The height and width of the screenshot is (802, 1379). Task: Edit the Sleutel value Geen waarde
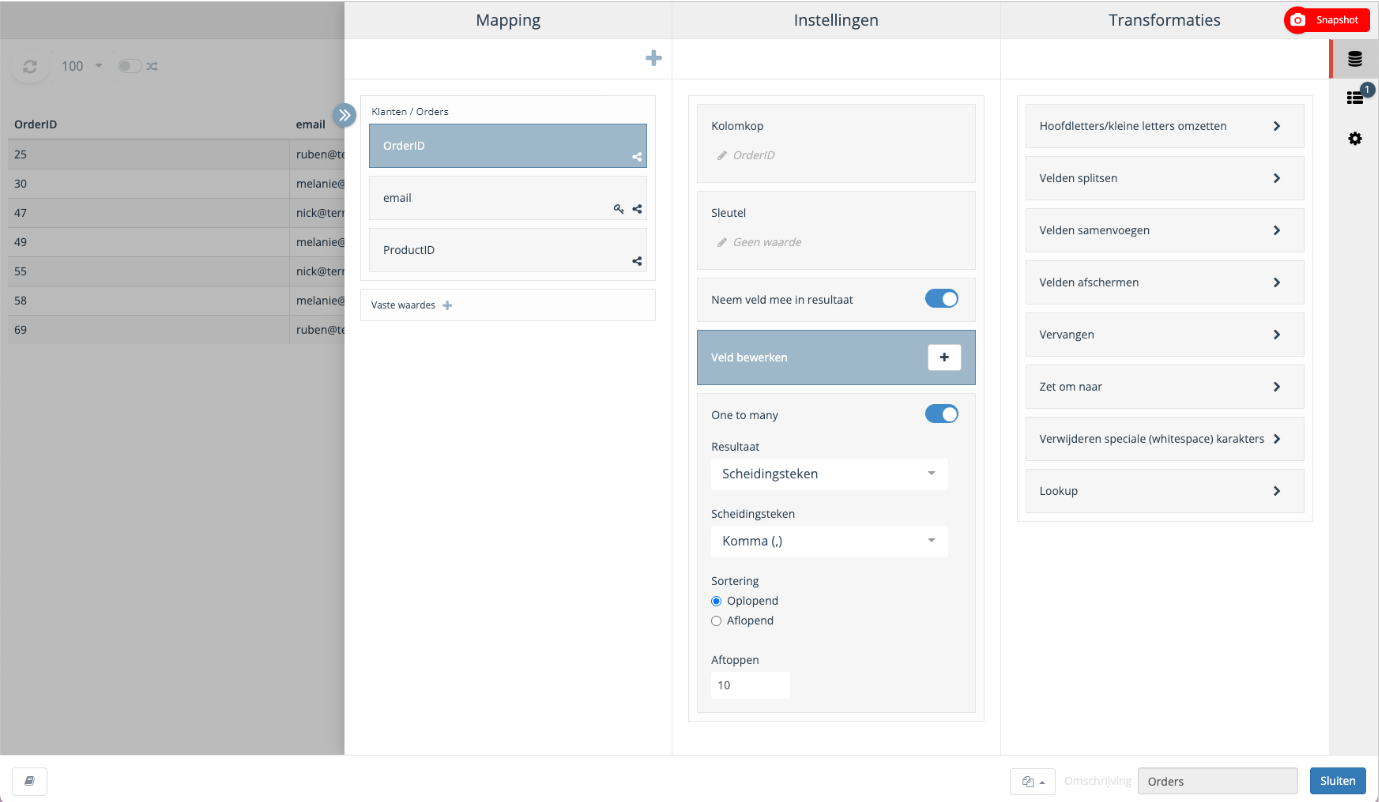[767, 242]
